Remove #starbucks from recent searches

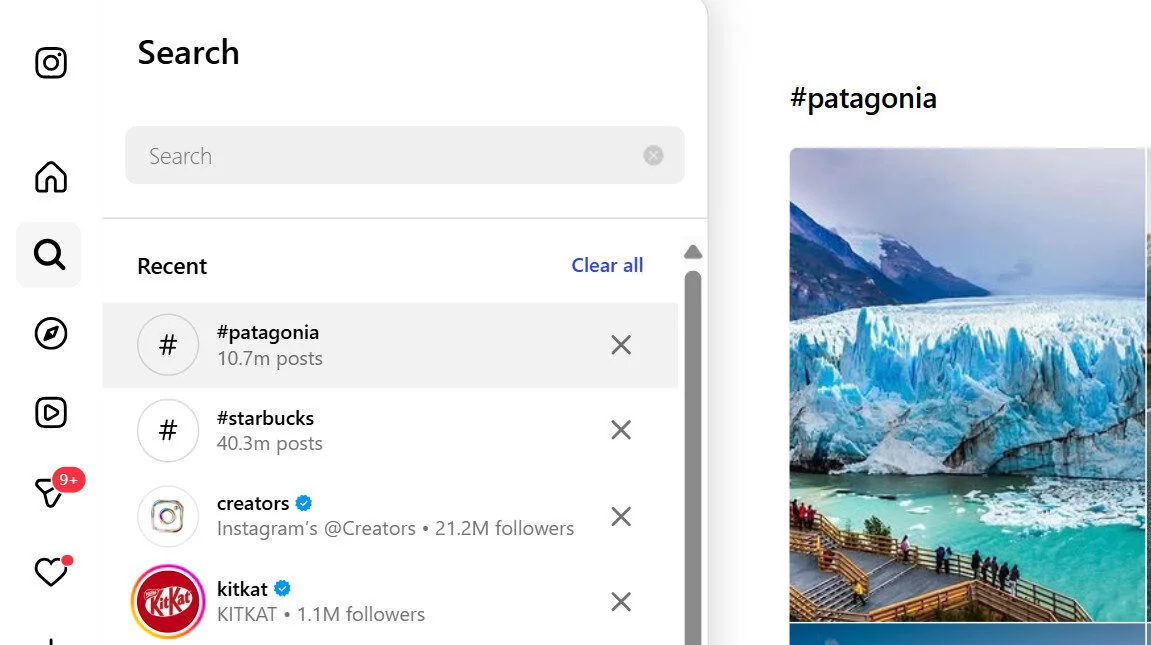pyautogui.click(x=620, y=430)
